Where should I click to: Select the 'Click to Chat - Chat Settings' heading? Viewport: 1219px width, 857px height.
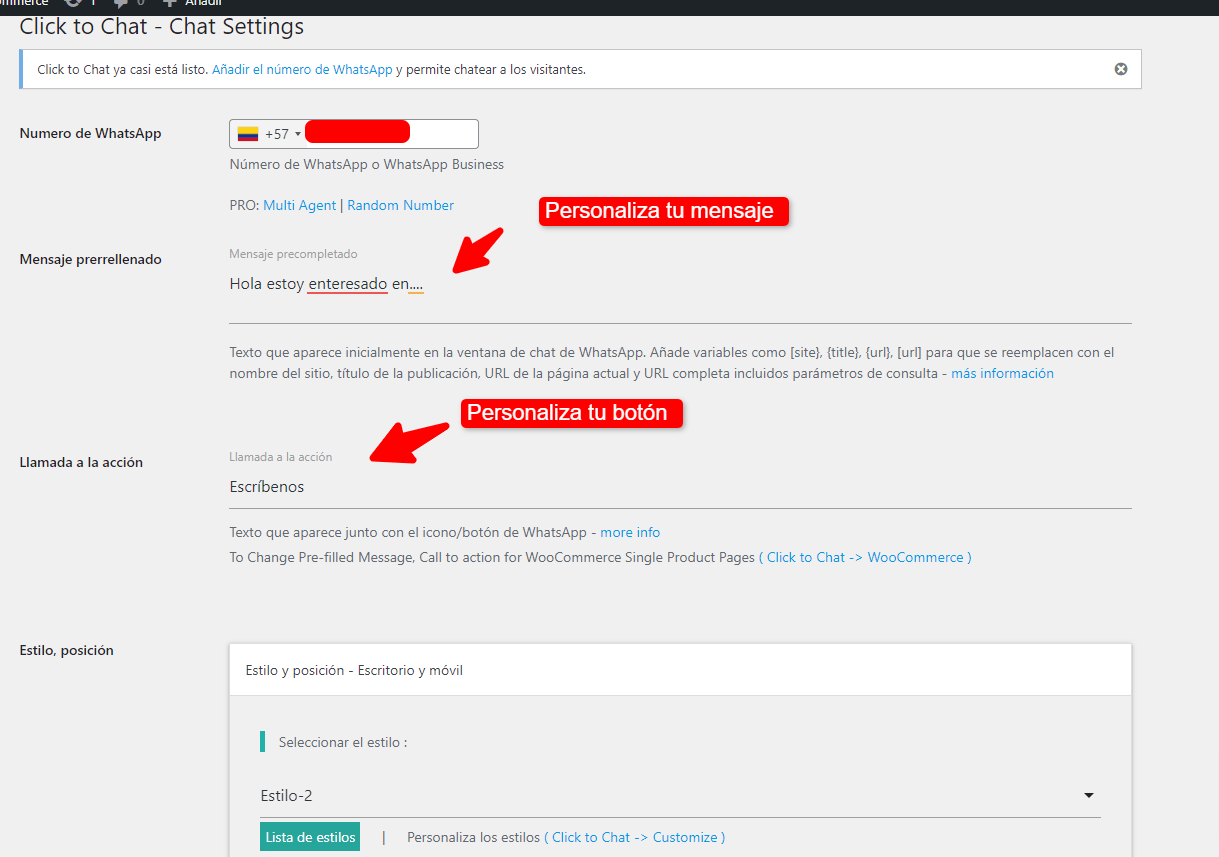click(x=162, y=26)
